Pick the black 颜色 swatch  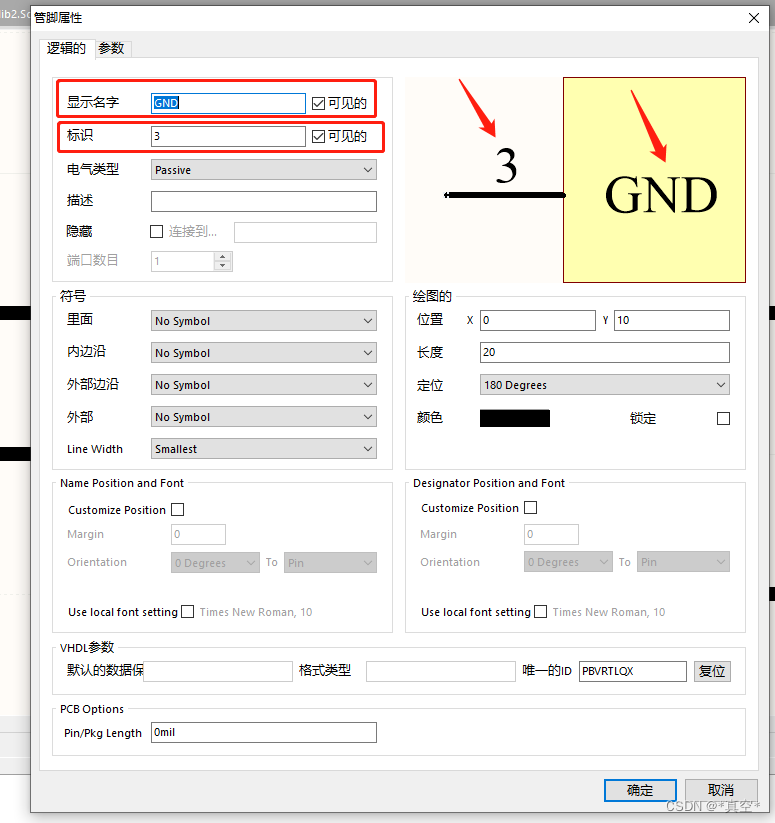coord(515,418)
